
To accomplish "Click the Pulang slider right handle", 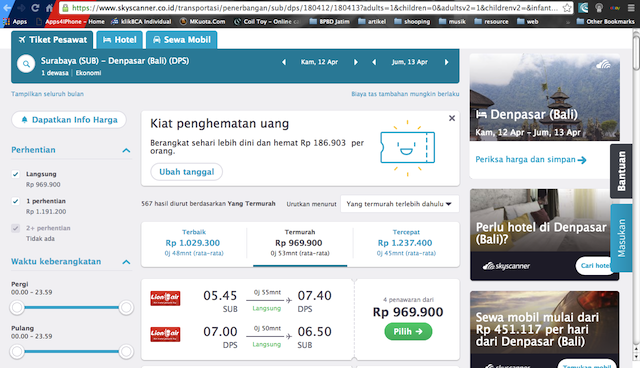I will pyautogui.click(x=126, y=351).
